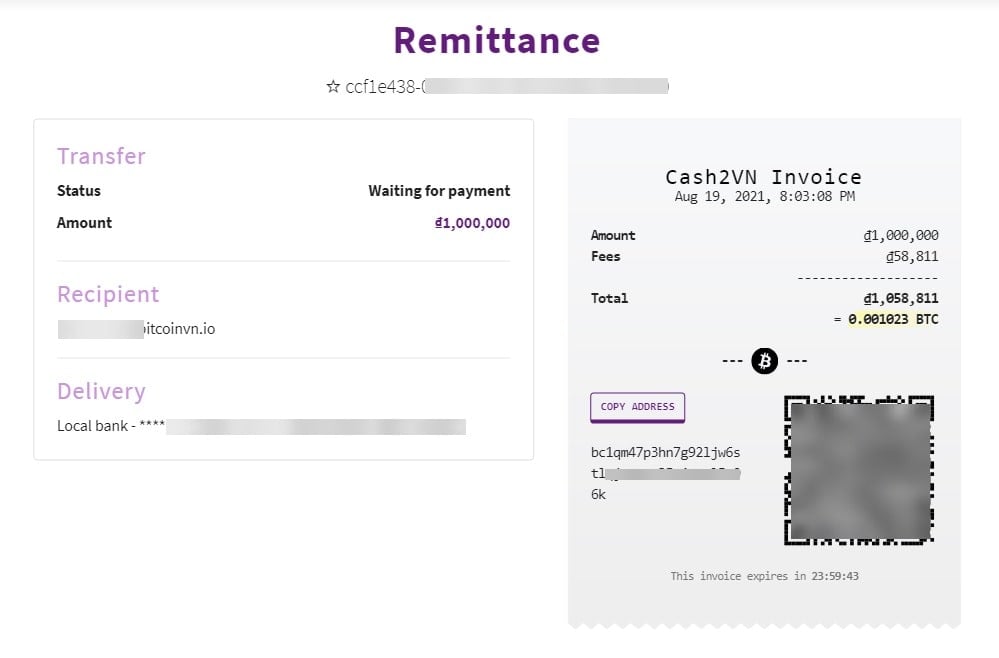Click the Bitcoin logo icon
The image size is (999, 658).
tap(765, 361)
